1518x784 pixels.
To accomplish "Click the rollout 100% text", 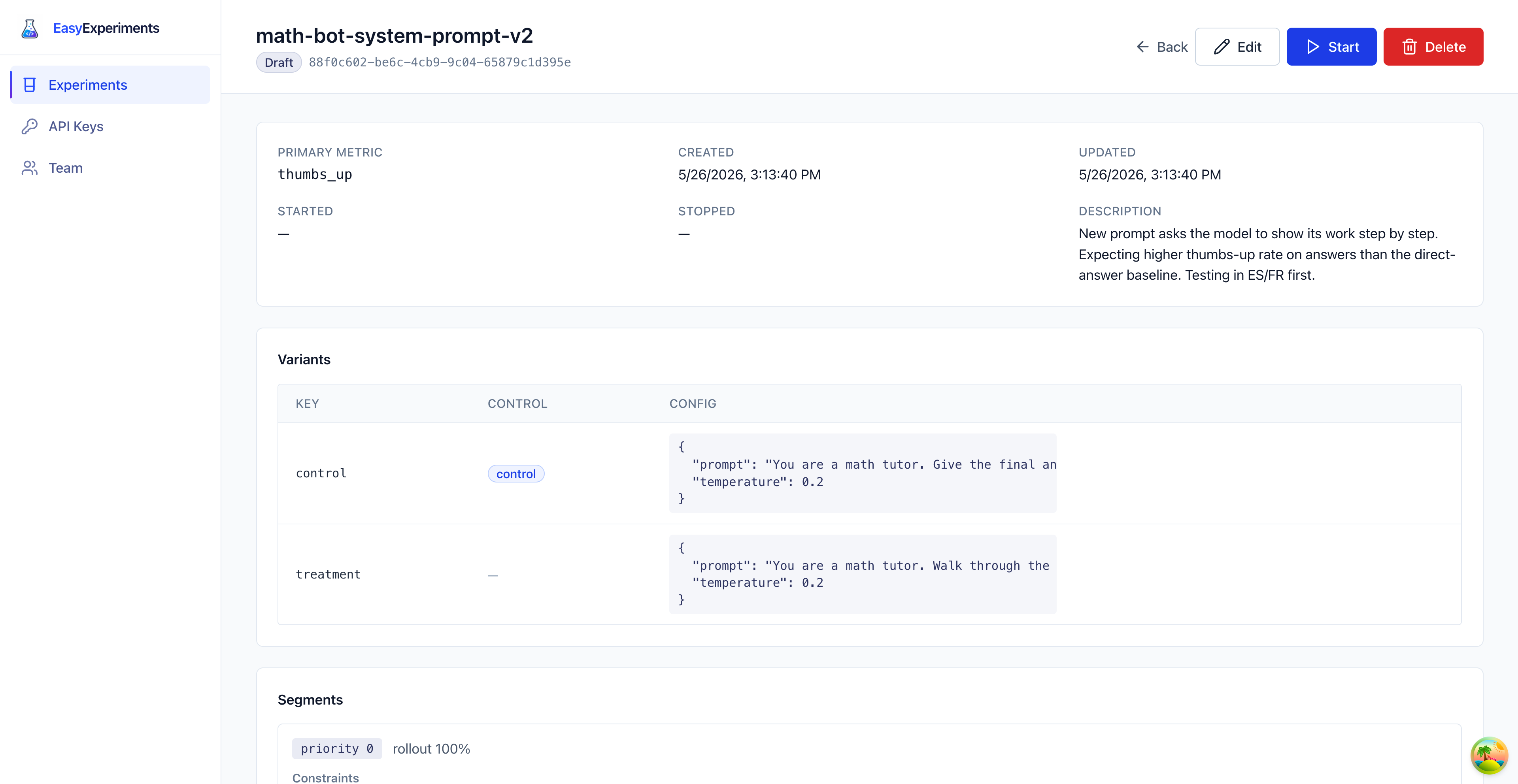I will point(431,749).
